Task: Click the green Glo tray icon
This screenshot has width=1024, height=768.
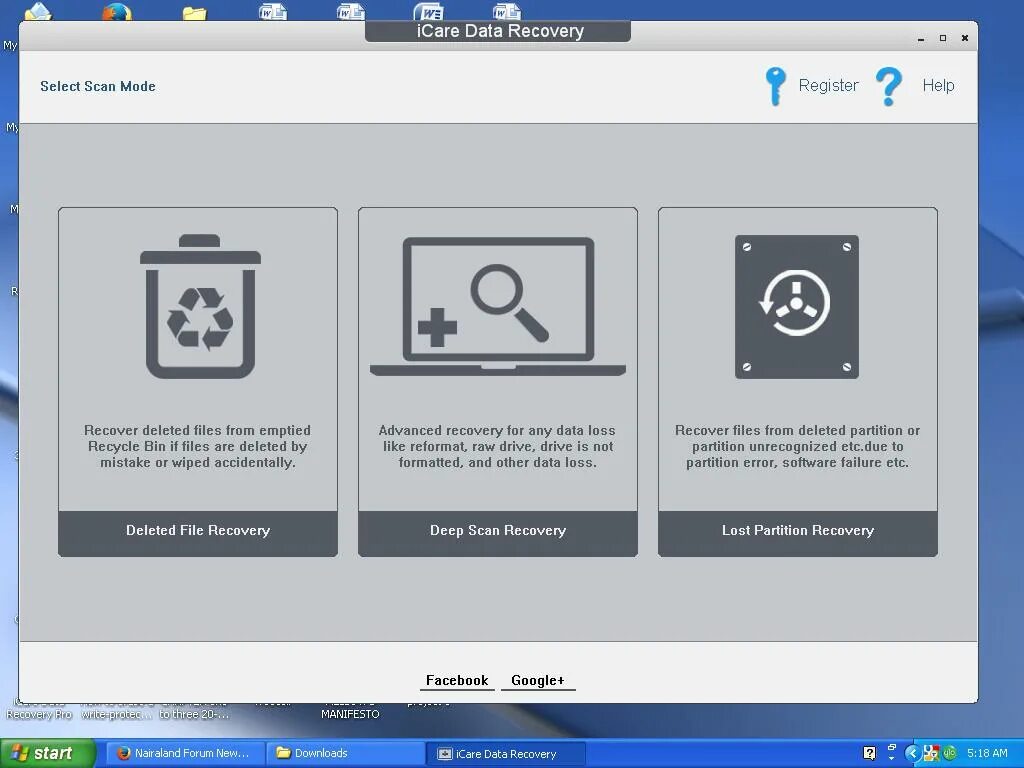Action: (950, 753)
